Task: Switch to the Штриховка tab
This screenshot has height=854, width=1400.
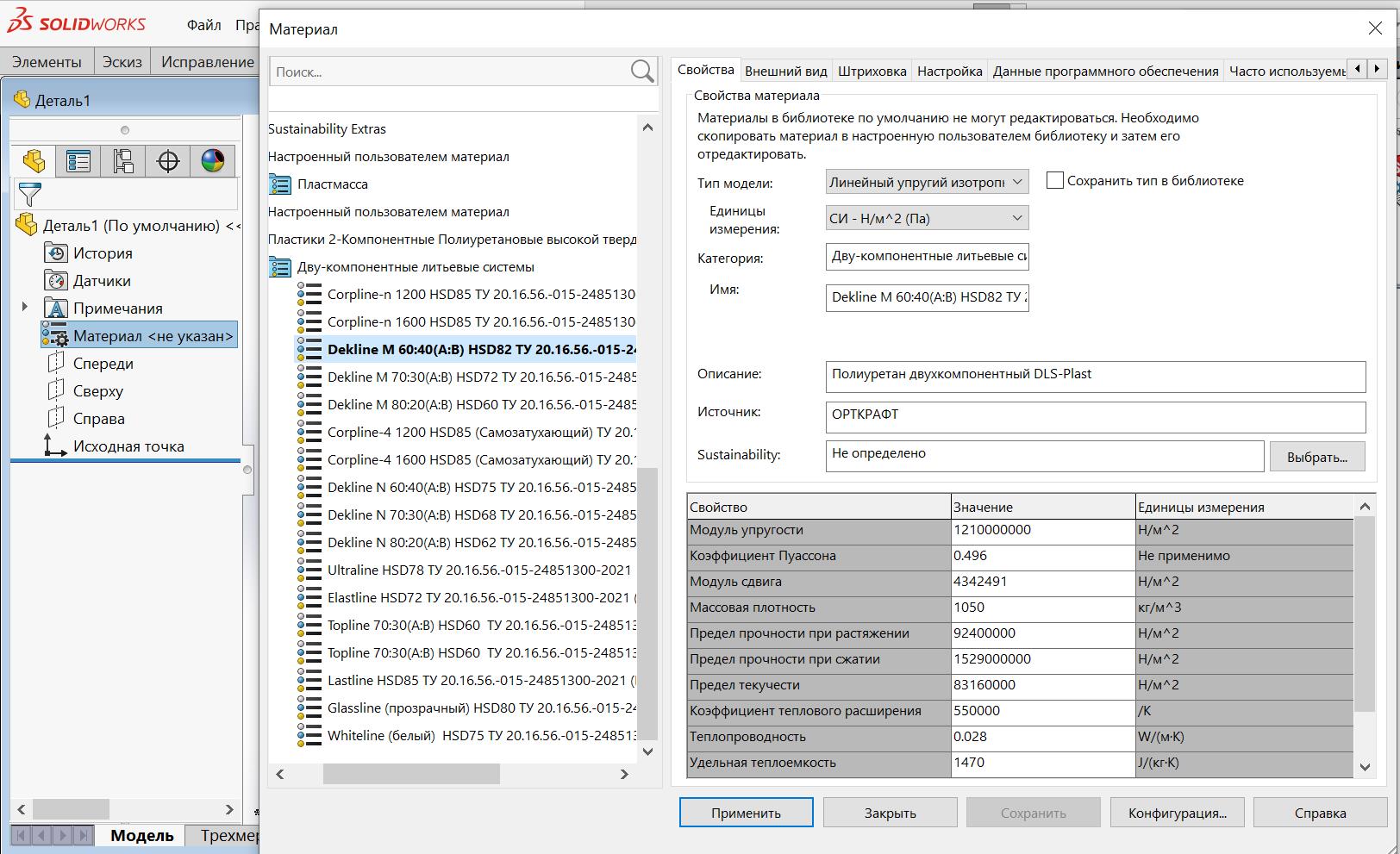Action: [872, 72]
